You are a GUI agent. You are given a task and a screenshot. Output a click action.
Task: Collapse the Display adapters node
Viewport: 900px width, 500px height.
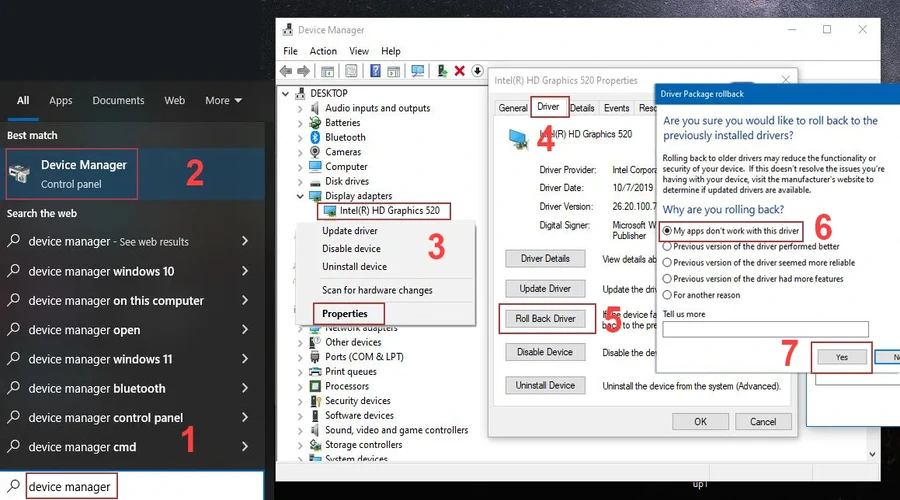[x=300, y=196]
